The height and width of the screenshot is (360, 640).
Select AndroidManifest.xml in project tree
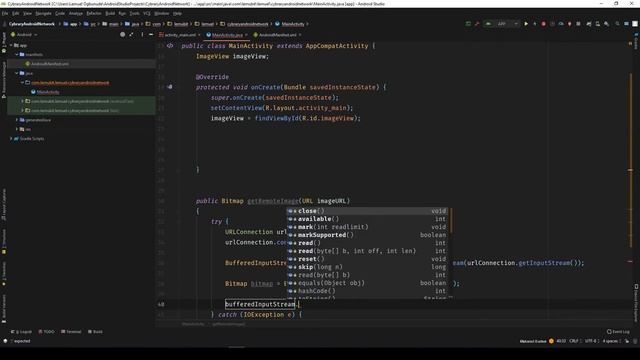50,64
